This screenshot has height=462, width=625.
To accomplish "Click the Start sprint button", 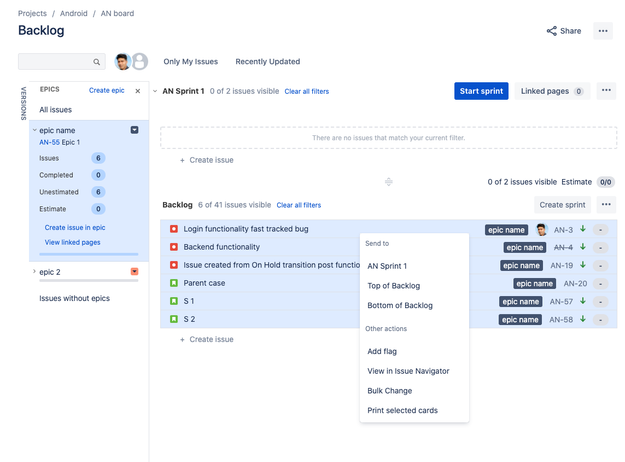I will (x=481, y=91).
